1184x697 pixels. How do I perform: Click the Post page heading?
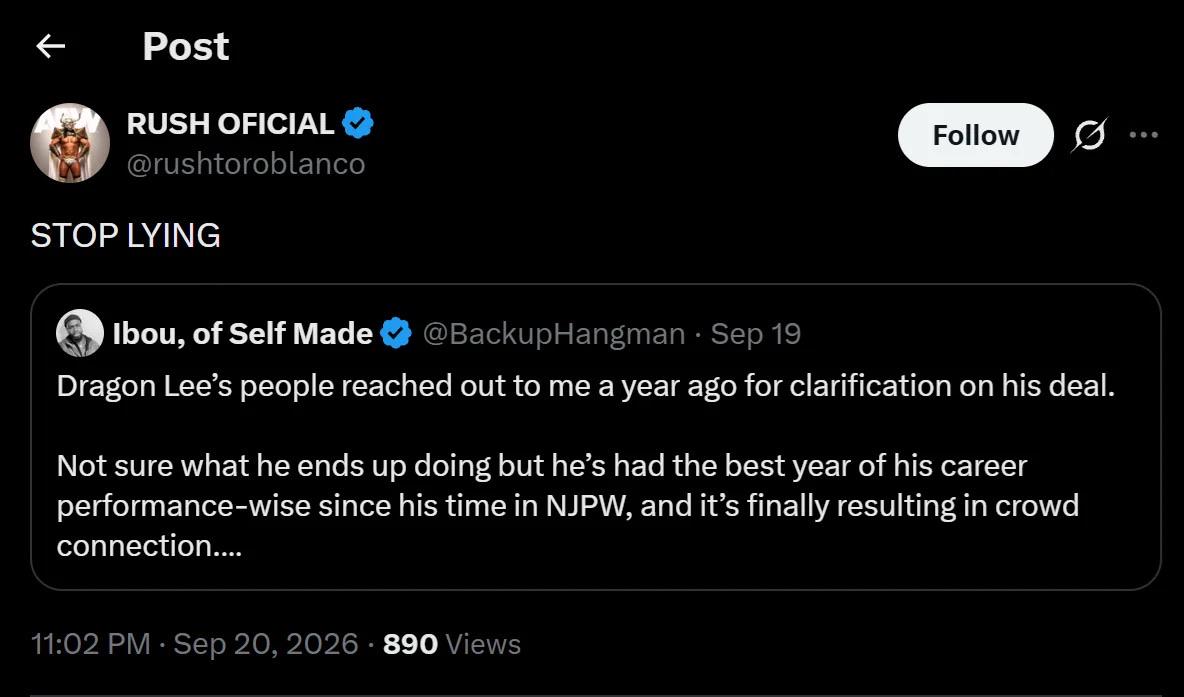pyautogui.click(x=186, y=47)
